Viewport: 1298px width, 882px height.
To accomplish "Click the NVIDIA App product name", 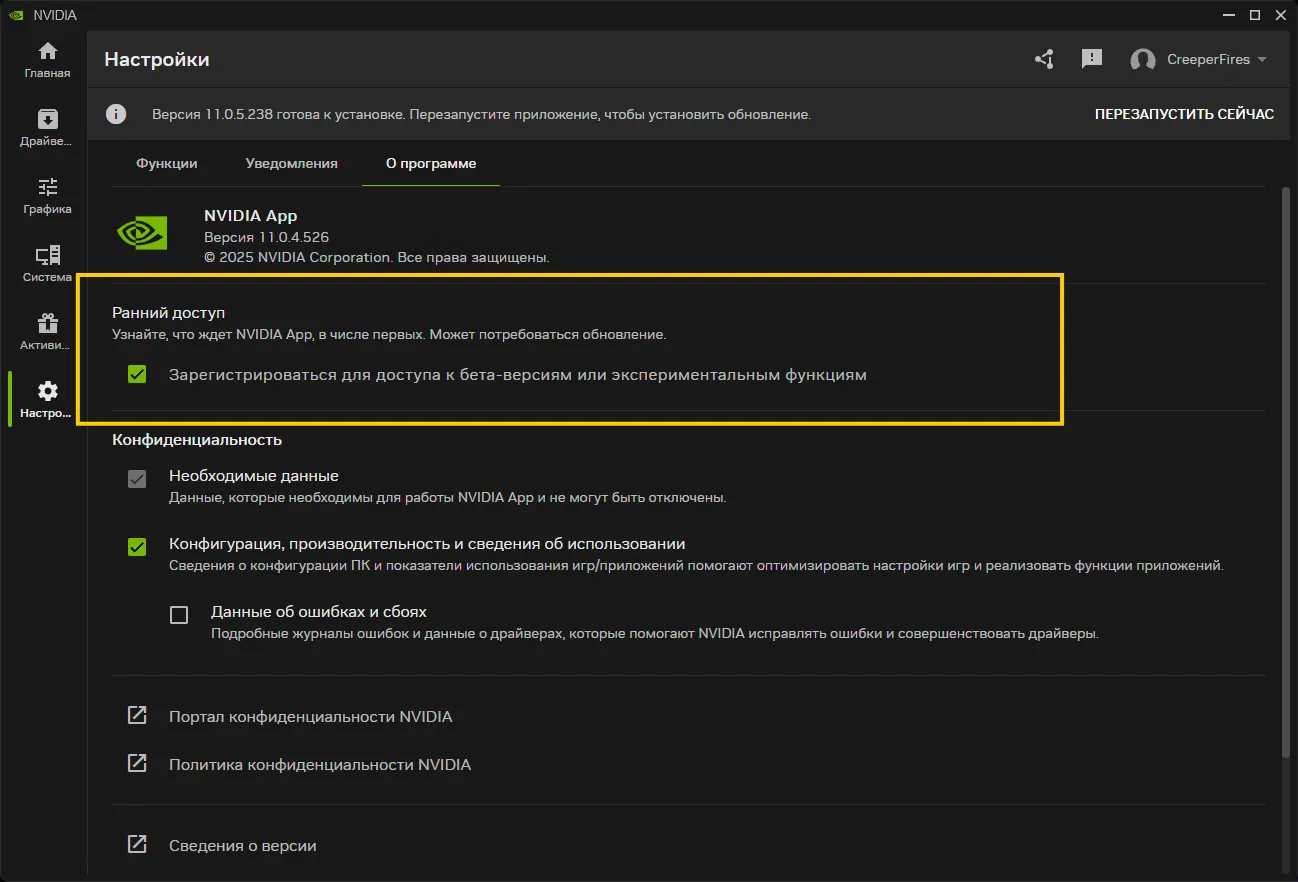I will [x=250, y=215].
